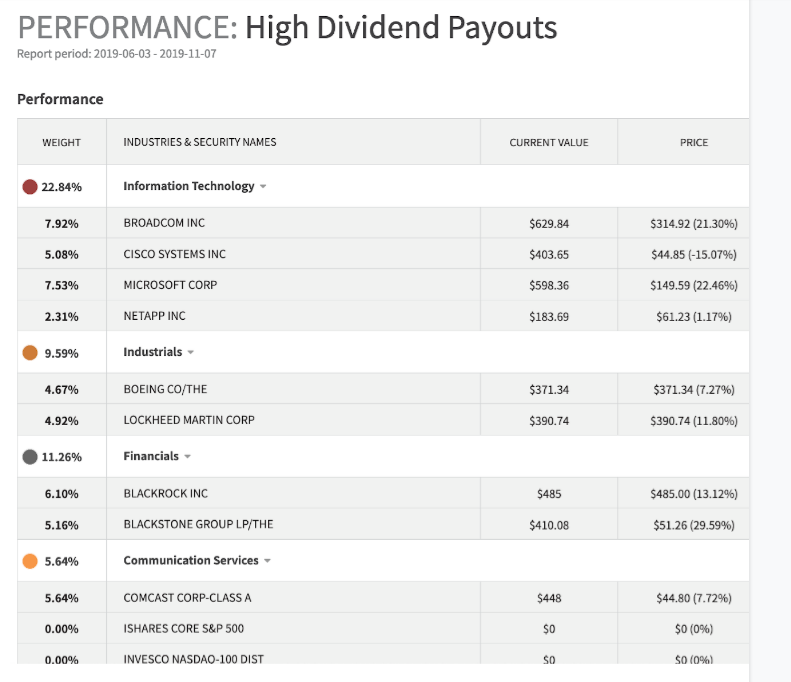This screenshot has height=682, width=791.
Task: Select the Financials sector label
Action: (151, 456)
